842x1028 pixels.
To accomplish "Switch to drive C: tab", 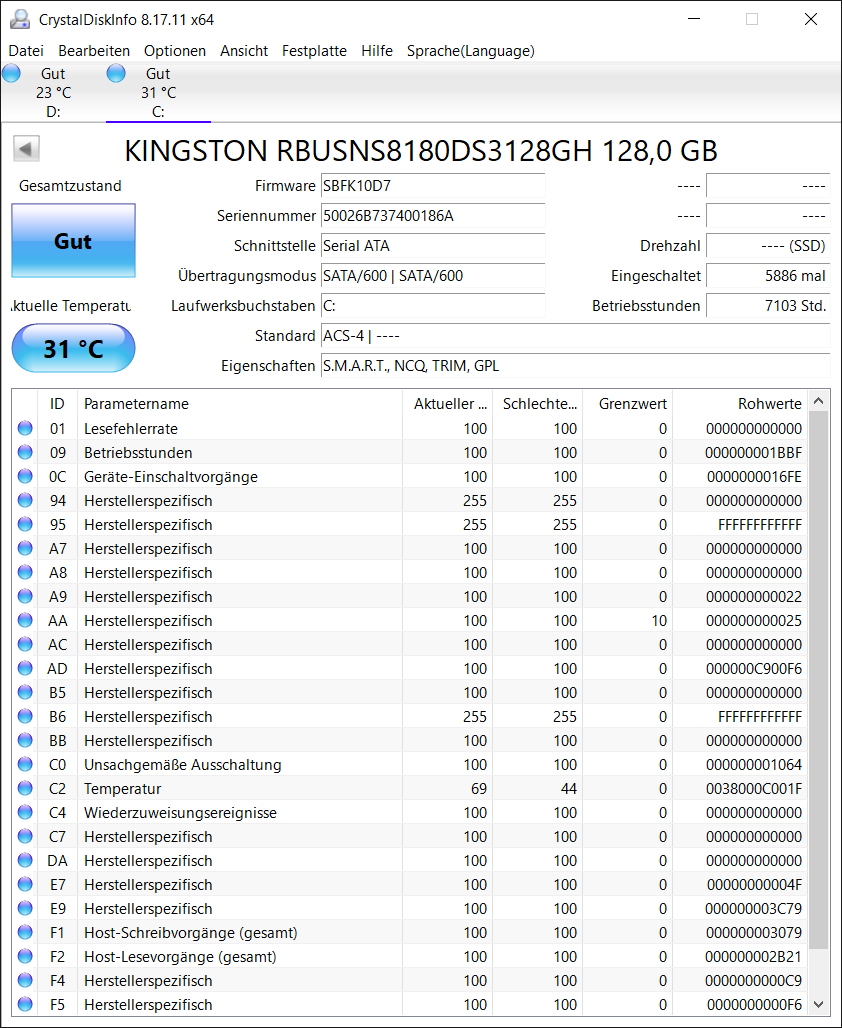I will (158, 92).
